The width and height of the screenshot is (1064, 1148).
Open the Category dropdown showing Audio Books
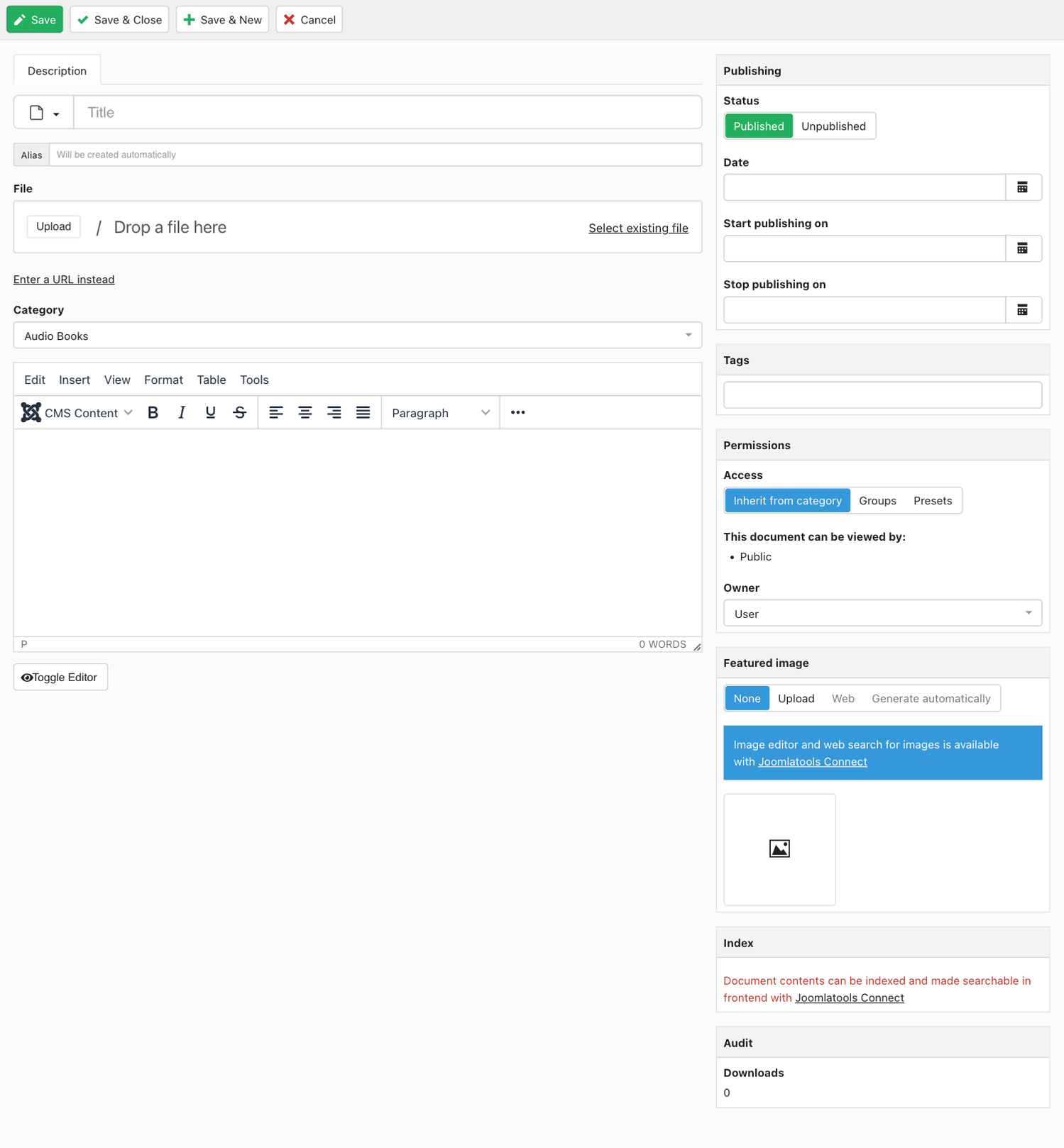(357, 336)
